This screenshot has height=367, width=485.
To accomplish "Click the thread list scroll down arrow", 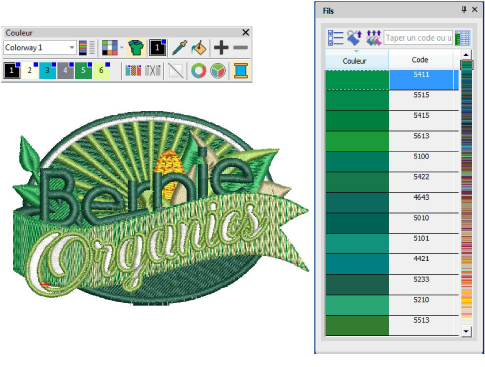I will tap(466, 331).
